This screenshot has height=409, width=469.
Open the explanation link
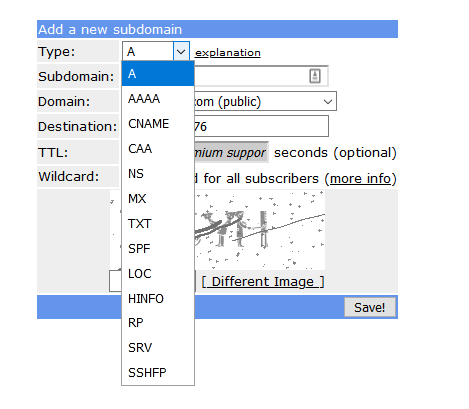[x=228, y=53]
